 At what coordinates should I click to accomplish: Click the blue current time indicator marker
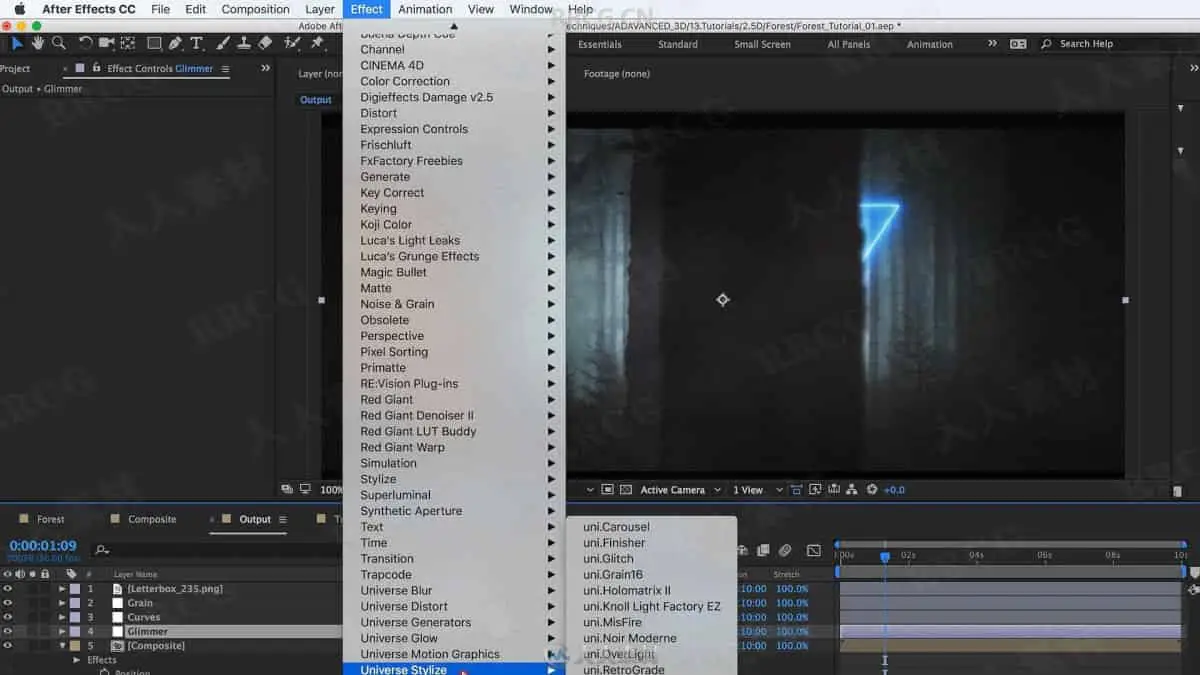click(x=884, y=557)
